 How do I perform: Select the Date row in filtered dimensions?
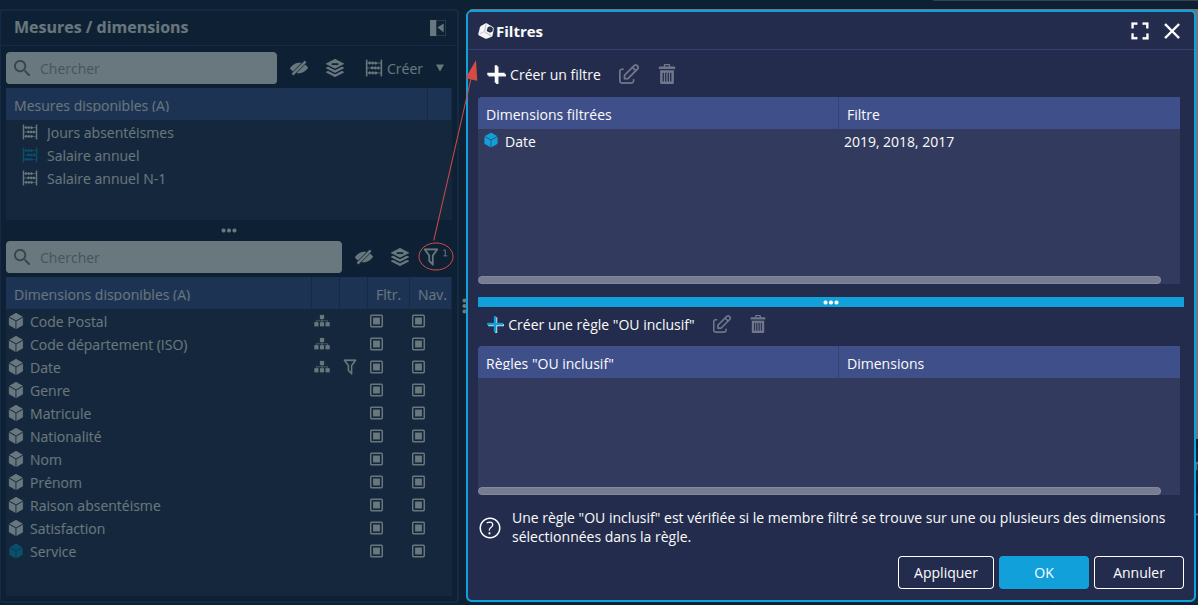520,142
